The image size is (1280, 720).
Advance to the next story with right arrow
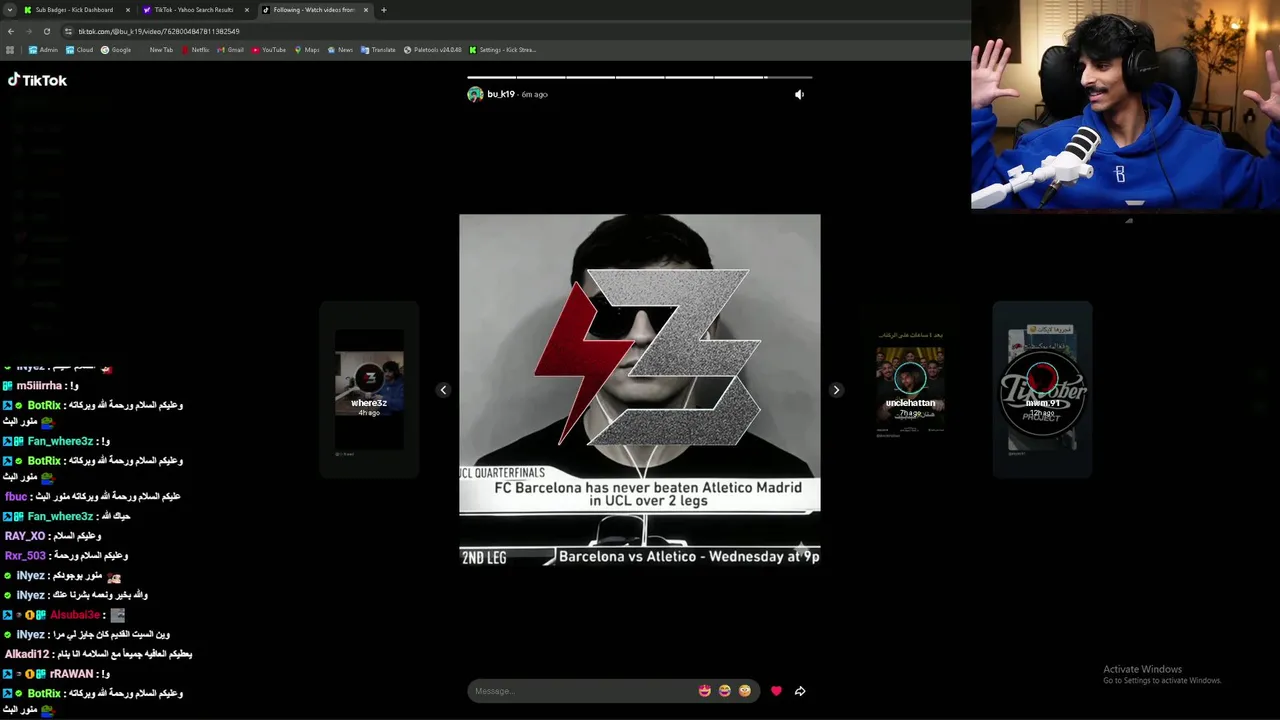click(x=836, y=390)
